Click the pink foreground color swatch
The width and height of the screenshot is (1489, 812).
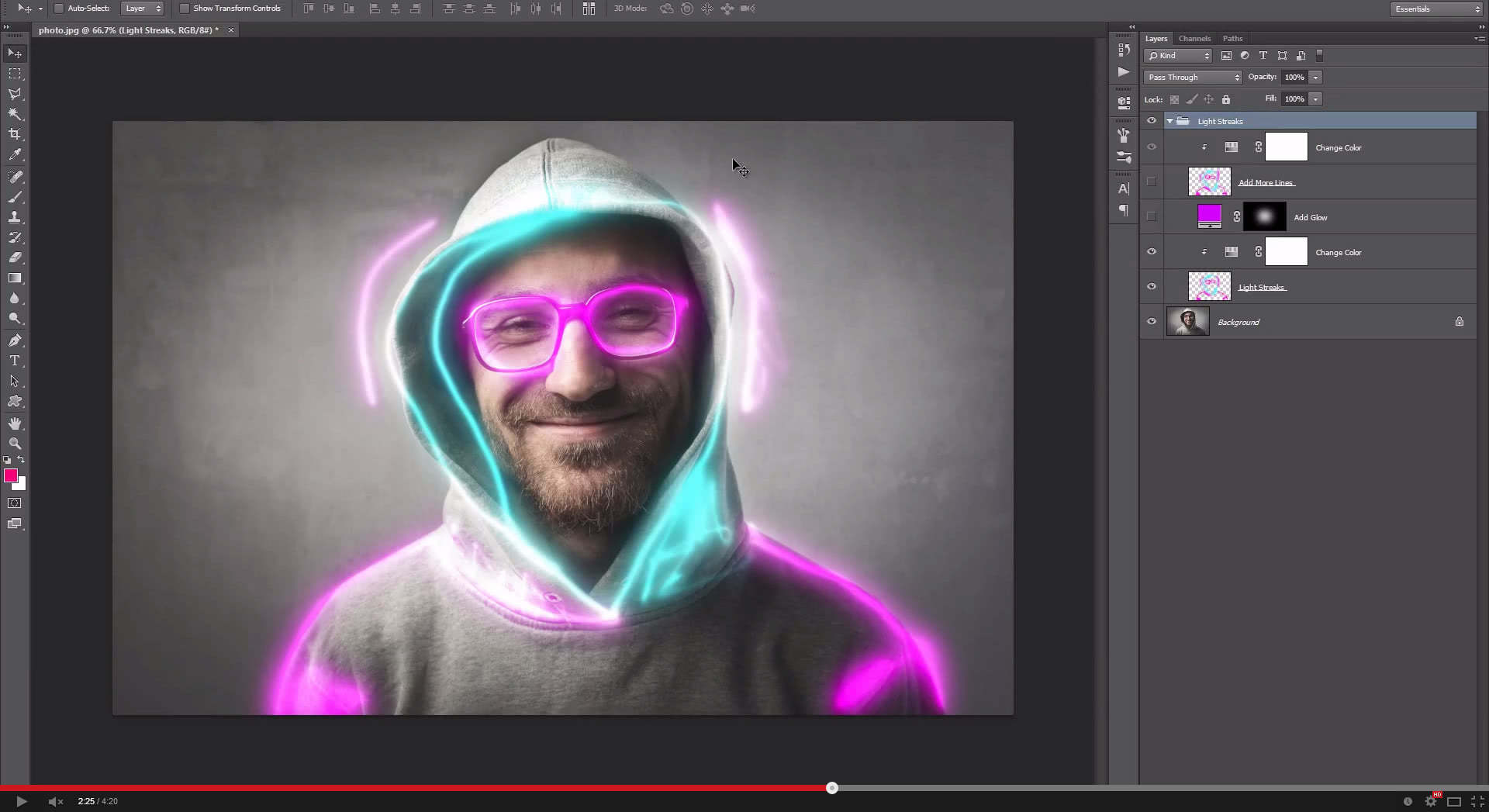click(x=10, y=476)
